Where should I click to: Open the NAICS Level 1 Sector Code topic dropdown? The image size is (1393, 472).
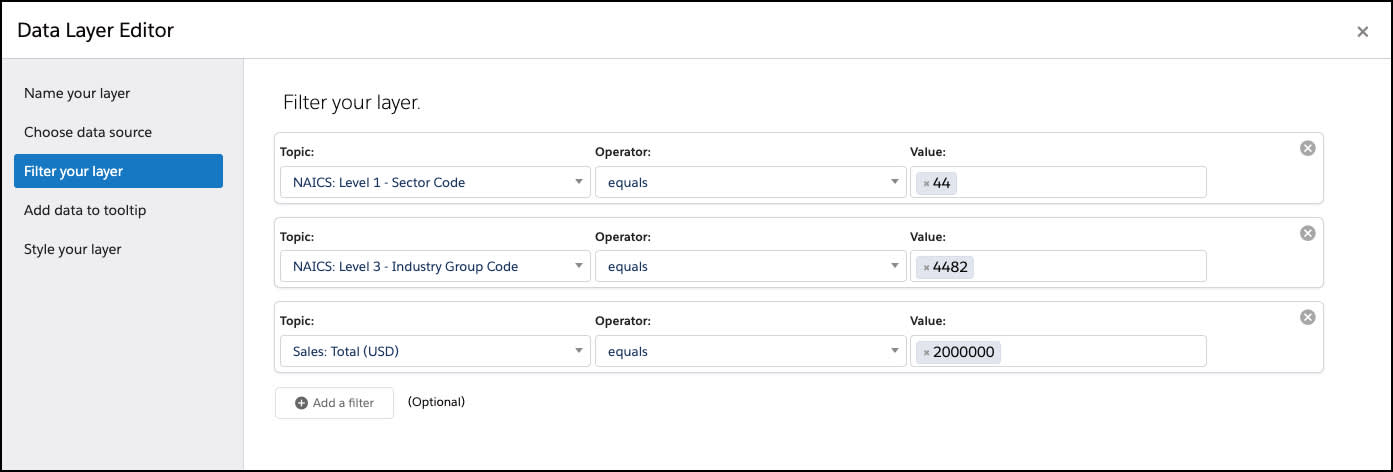point(435,182)
